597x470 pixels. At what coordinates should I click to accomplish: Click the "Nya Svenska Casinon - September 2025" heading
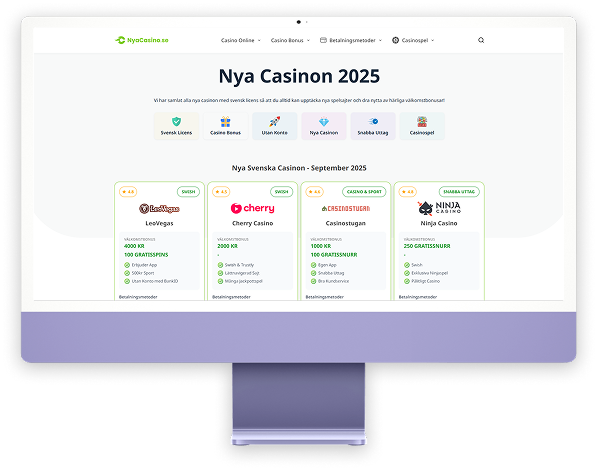(299, 168)
